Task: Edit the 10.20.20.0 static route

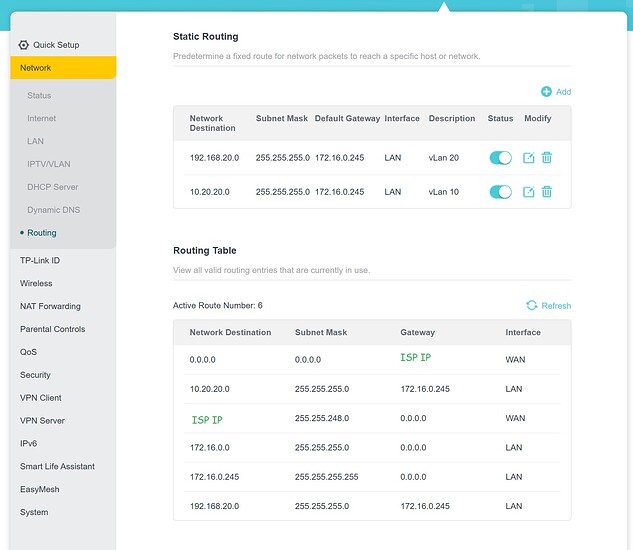Action: click(x=528, y=192)
